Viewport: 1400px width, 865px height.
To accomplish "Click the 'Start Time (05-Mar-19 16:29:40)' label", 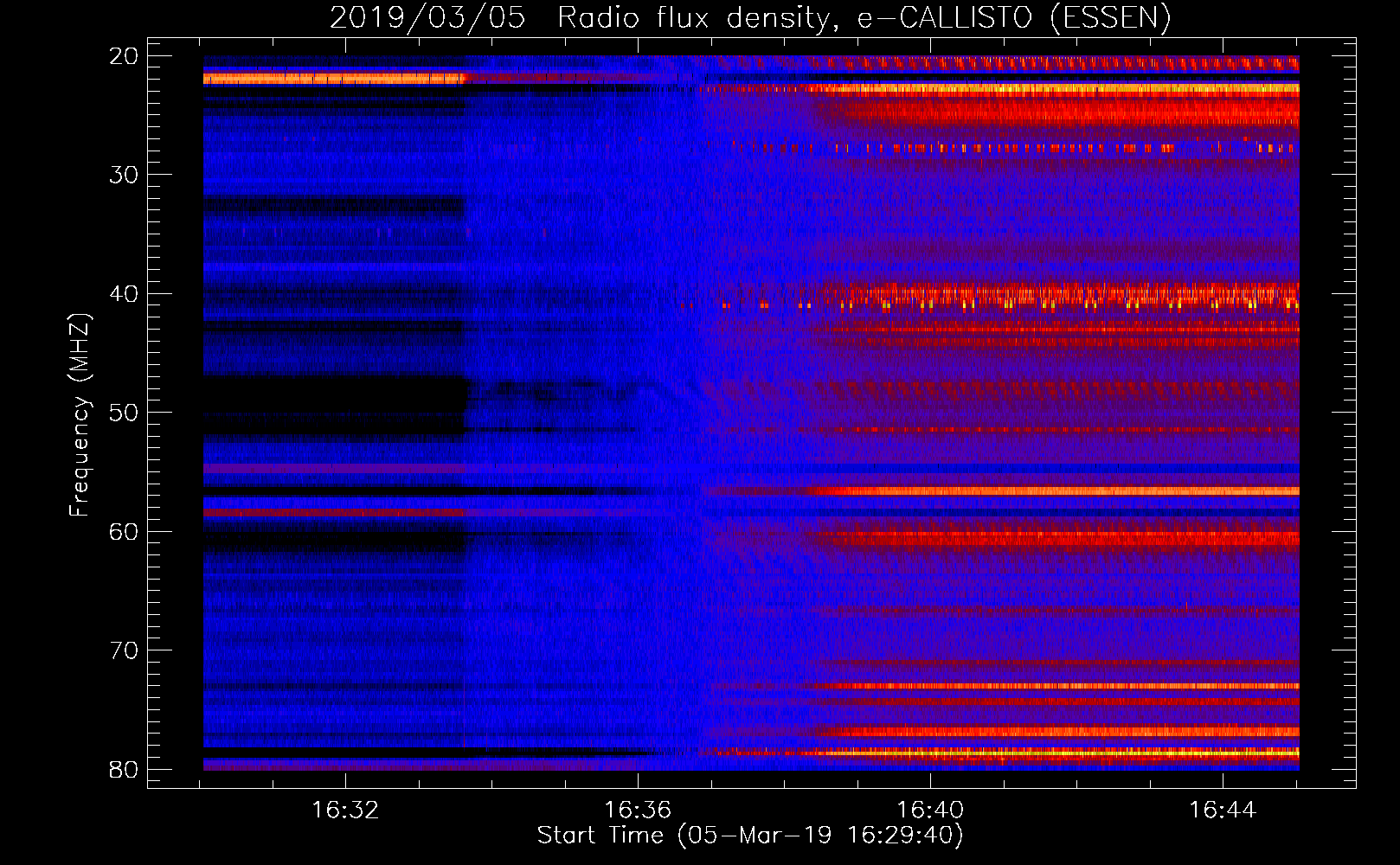I will click(750, 836).
